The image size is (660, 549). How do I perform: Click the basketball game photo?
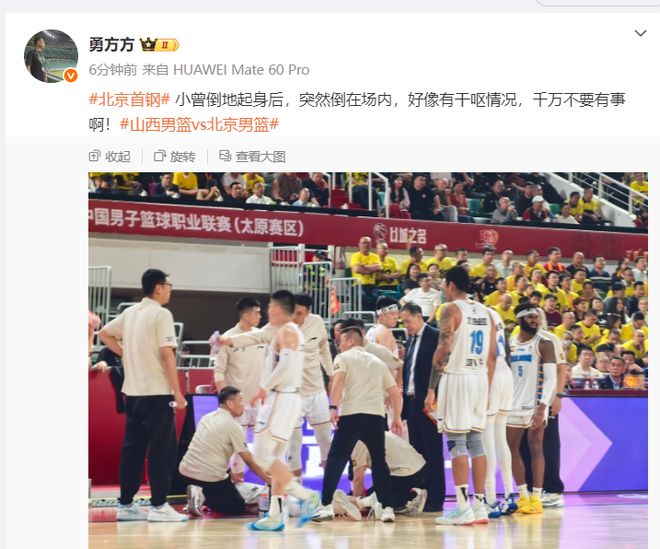point(368,360)
